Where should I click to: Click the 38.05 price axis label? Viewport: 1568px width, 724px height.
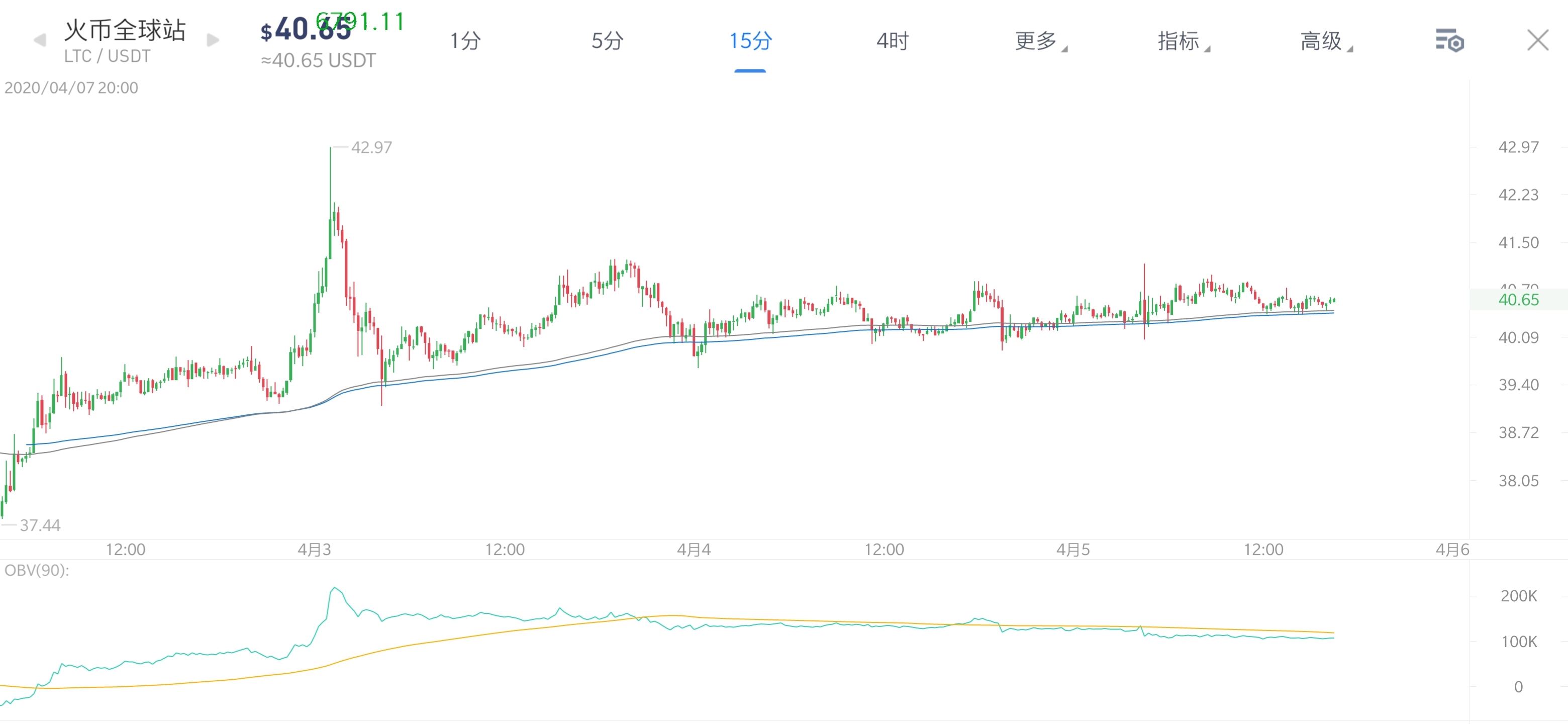(x=1518, y=481)
